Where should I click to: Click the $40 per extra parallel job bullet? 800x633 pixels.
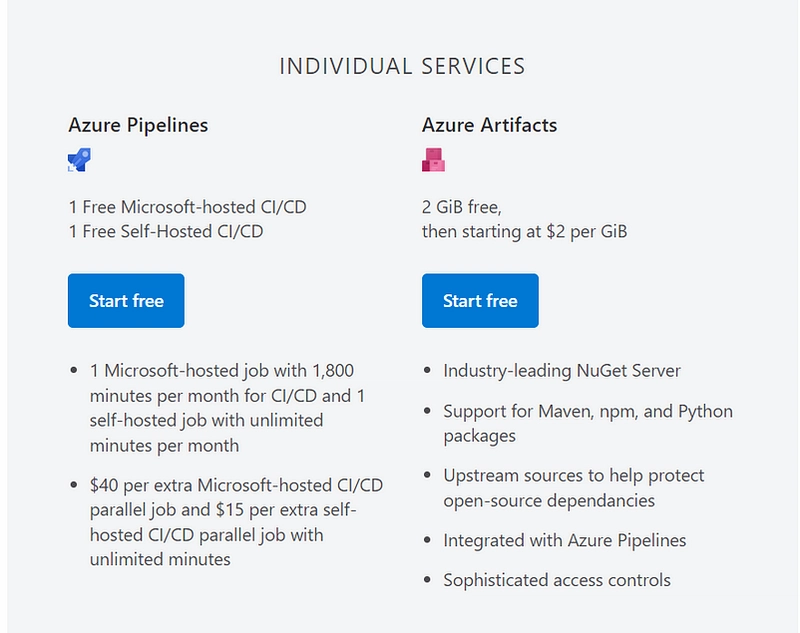pyautogui.click(x=236, y=522)
